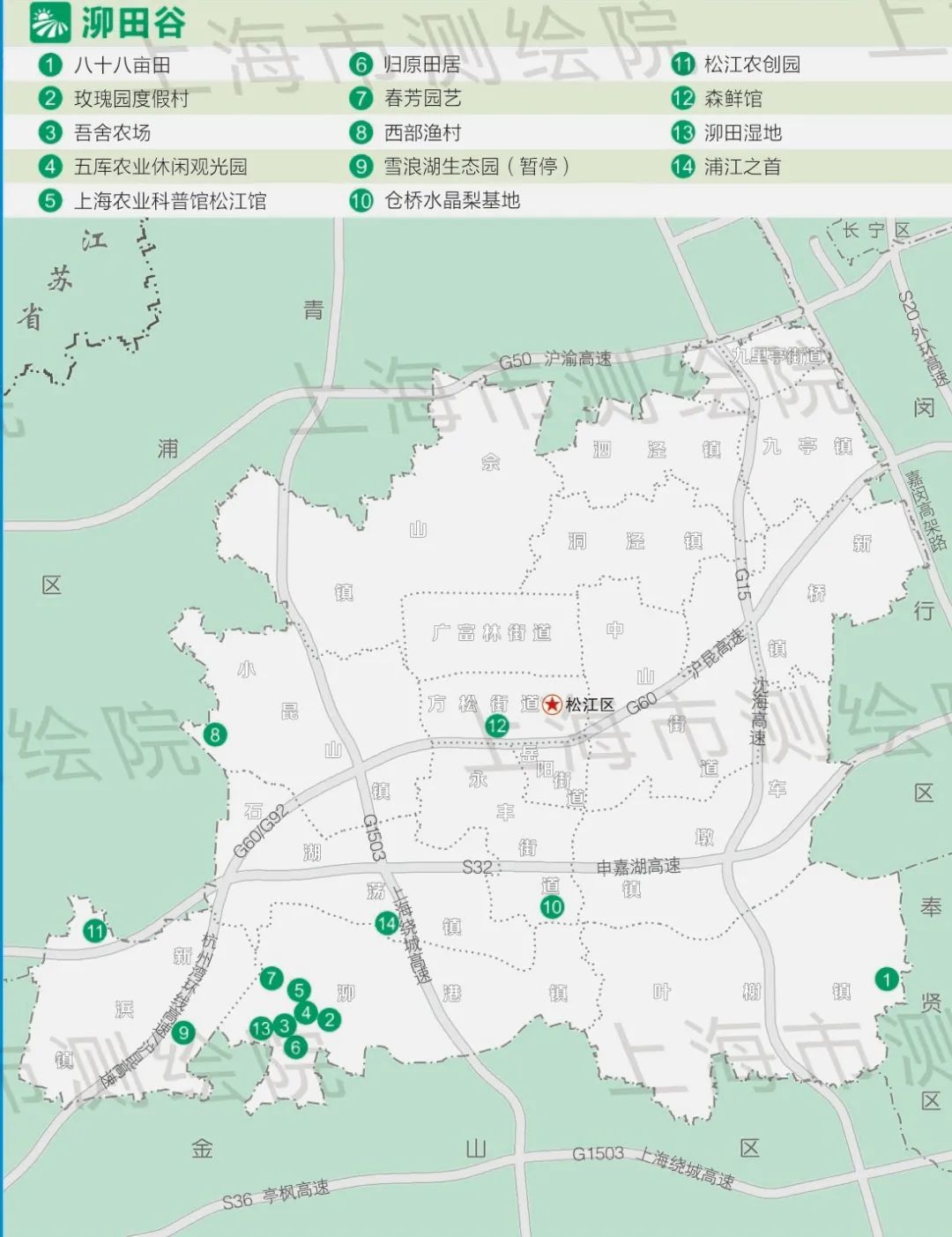Click the G50 沪渝高速 road label

pos(555,360)
